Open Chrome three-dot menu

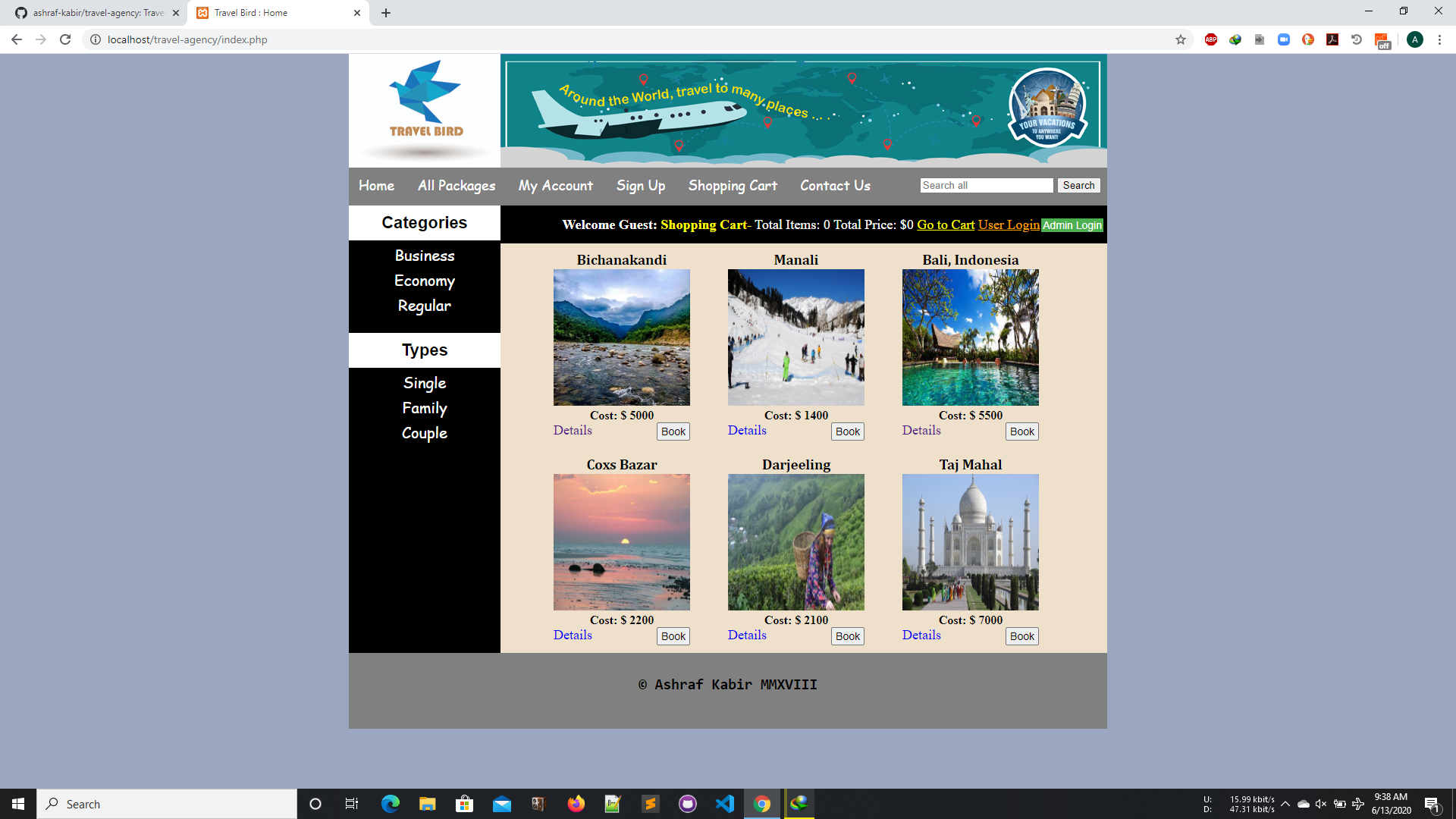[x=1439, y=39]
